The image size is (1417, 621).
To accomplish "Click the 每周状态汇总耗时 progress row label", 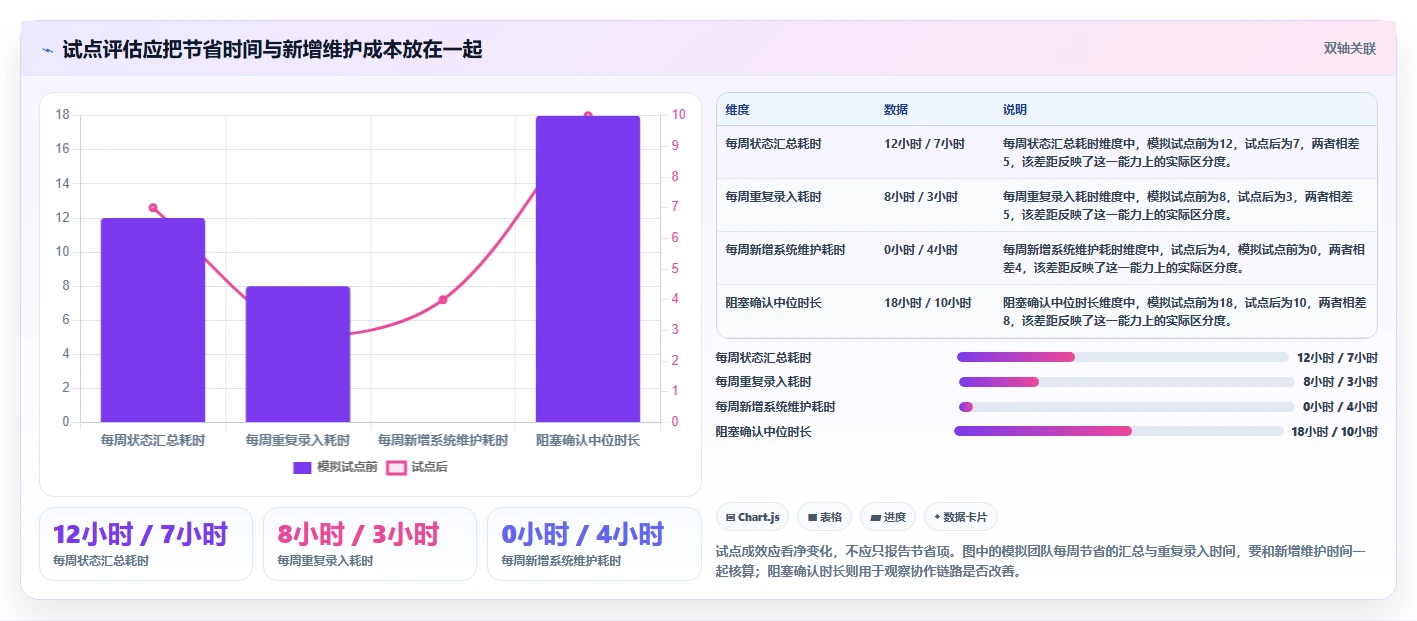I will [x=764, y=357].
